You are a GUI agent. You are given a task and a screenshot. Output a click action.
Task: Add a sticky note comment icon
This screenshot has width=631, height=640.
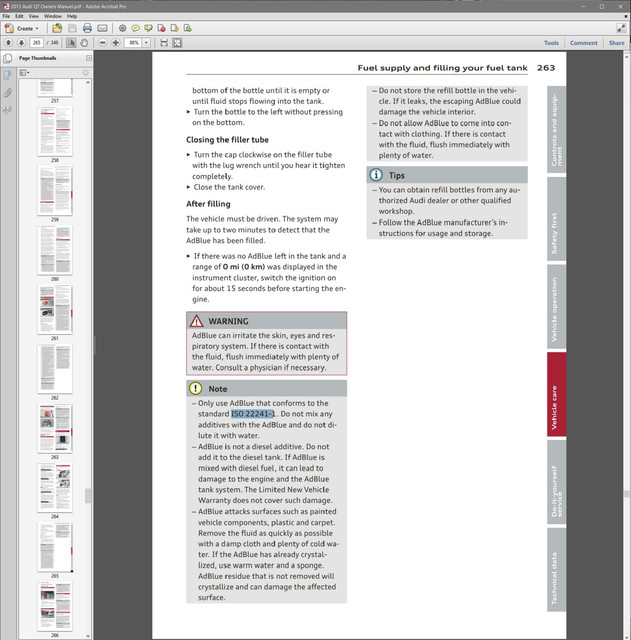(x=135, y=28)
